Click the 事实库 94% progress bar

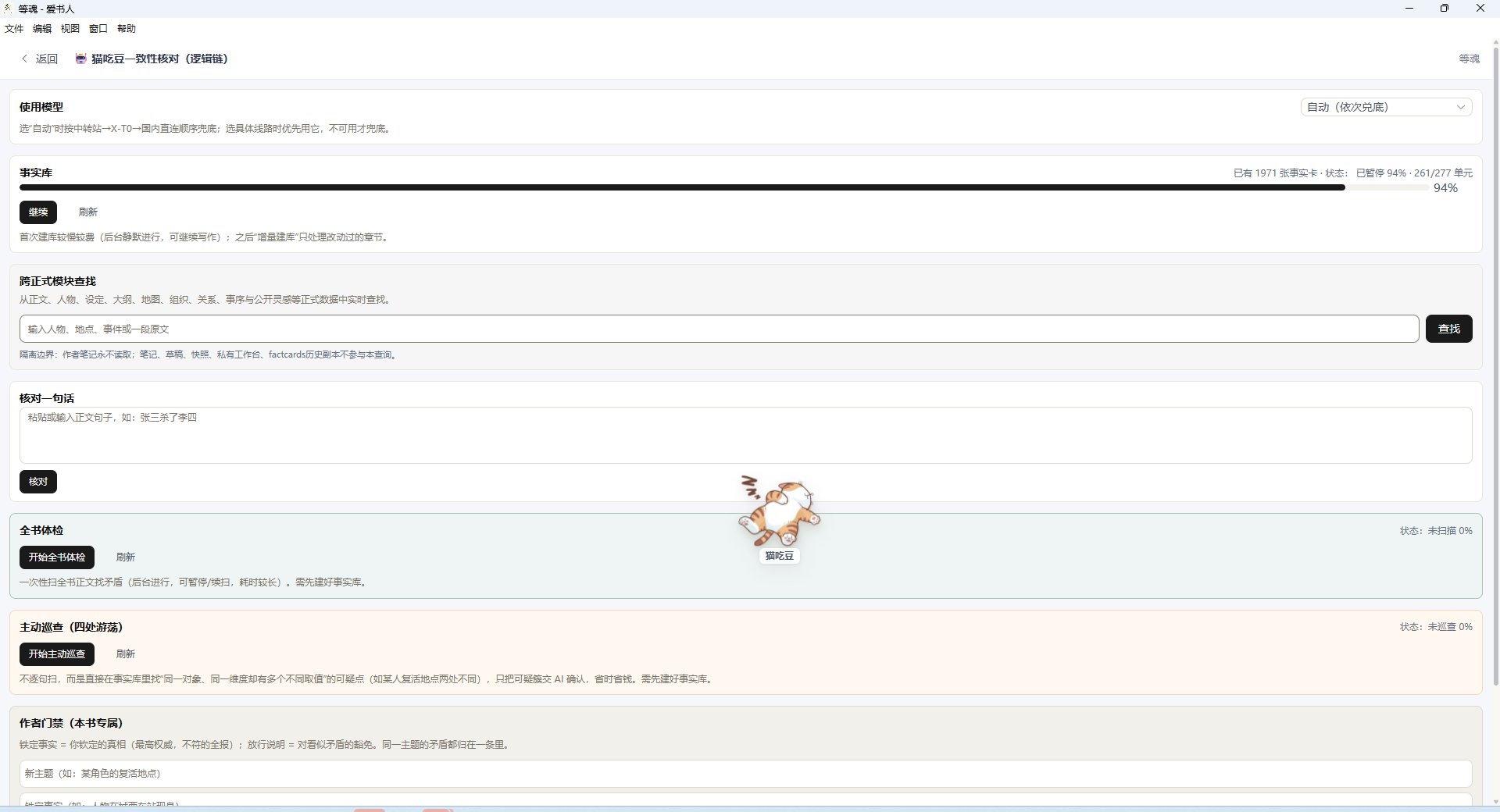[724, 187]
